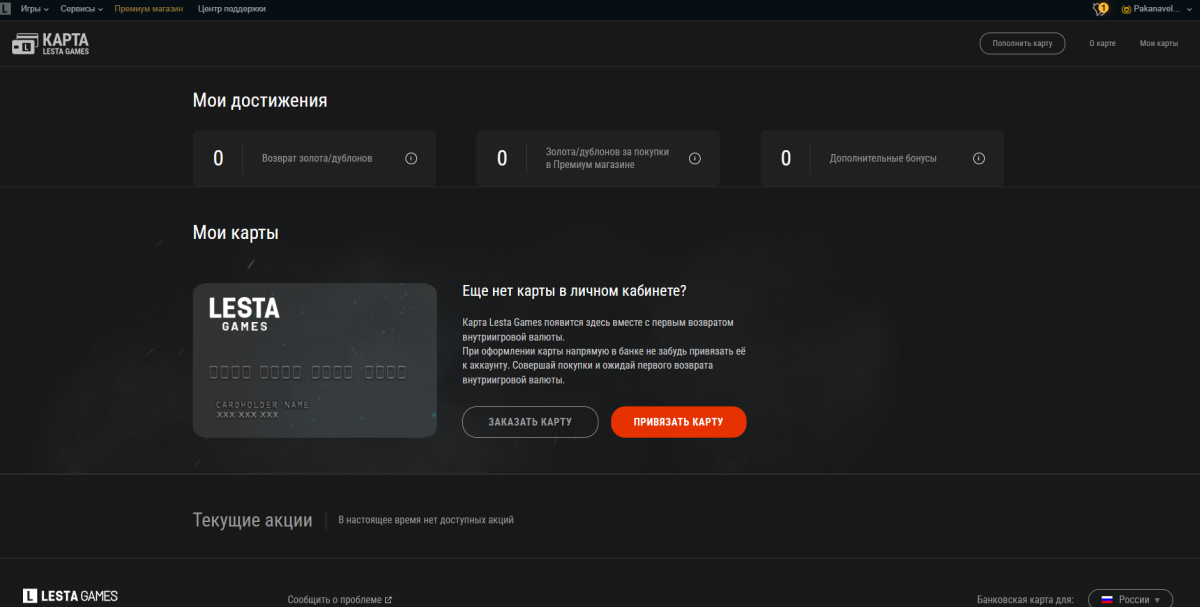
Task: Click the Мои достижения heading
Action: click(x=260, y=101)
